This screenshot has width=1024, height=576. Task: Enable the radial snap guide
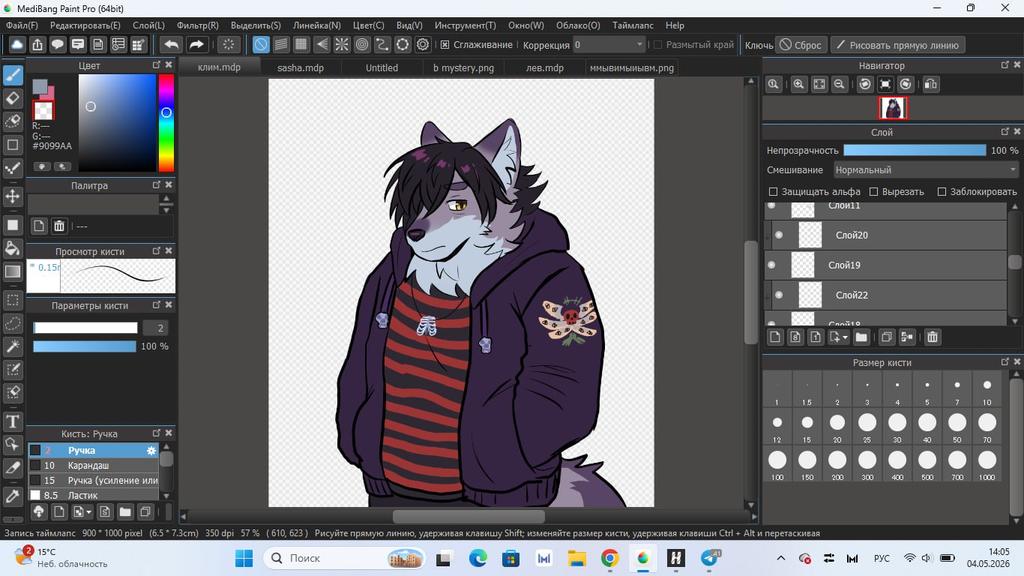342,44
